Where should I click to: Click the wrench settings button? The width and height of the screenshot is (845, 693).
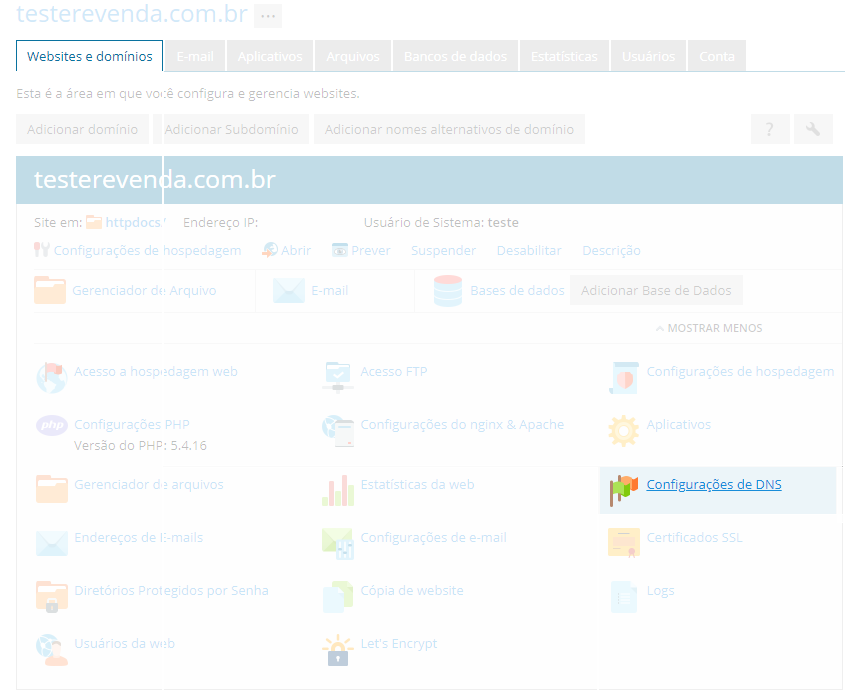click(813, 129)
